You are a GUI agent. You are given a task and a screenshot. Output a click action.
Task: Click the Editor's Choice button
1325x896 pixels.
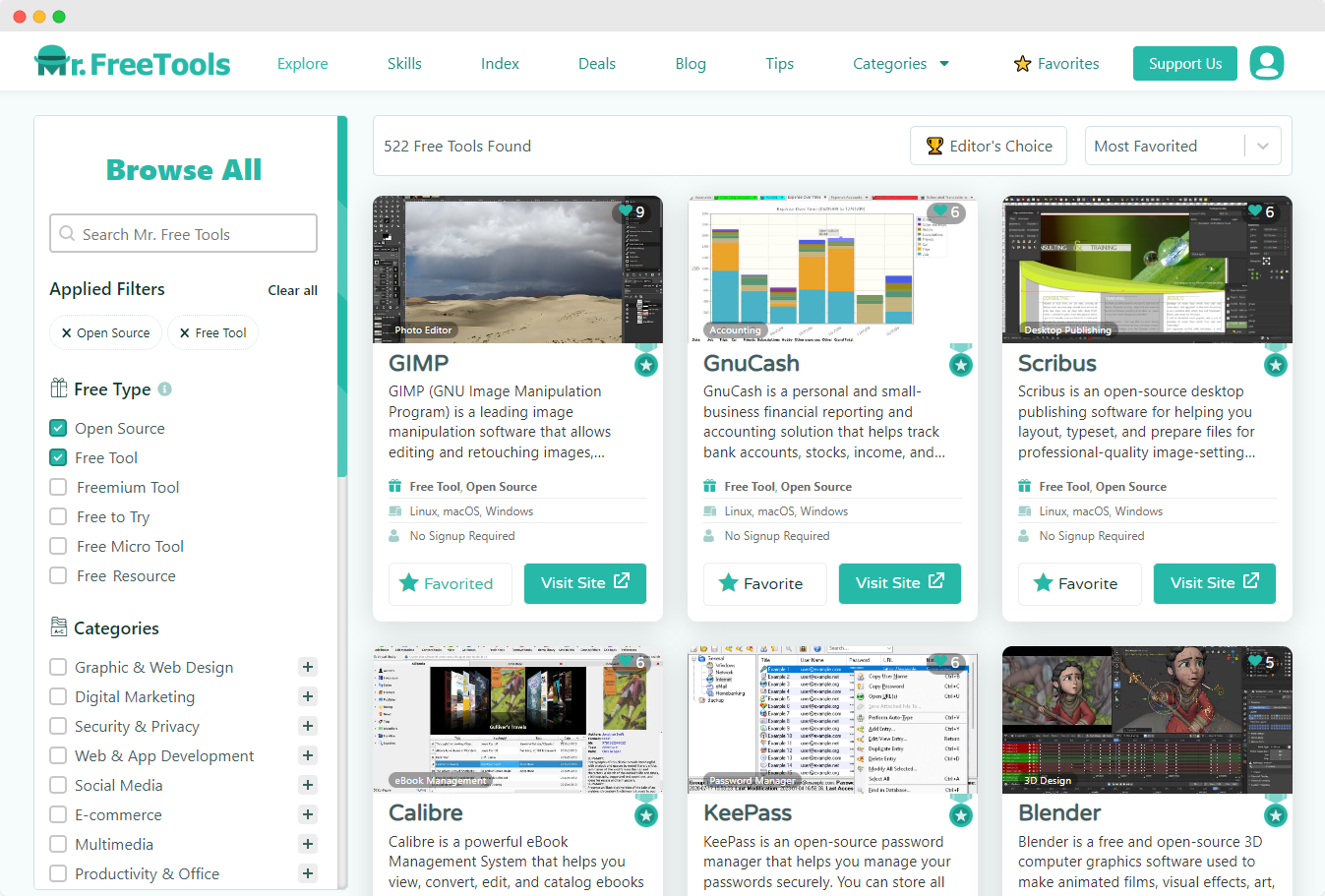989,146
